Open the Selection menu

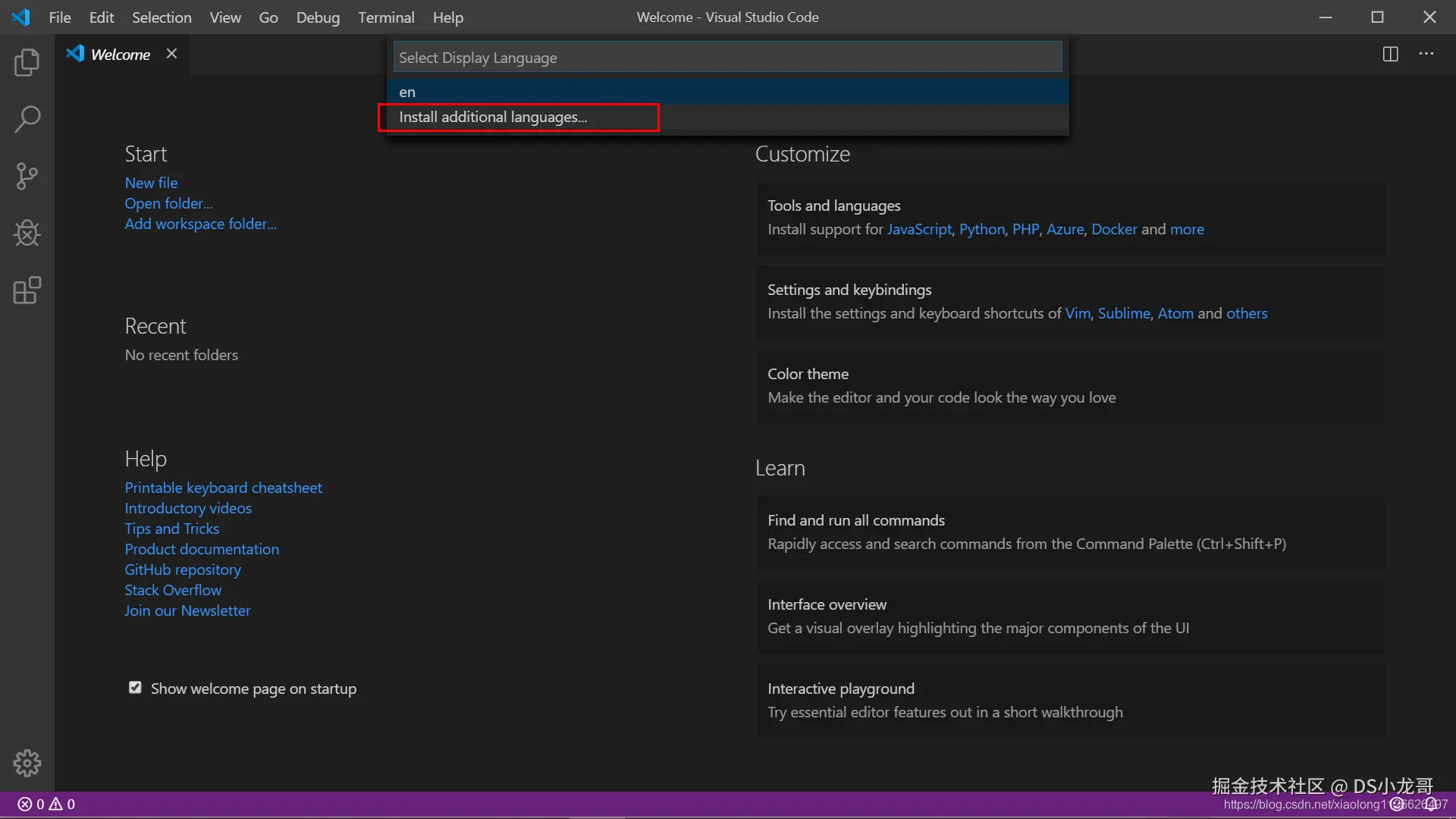click(162, 17)
